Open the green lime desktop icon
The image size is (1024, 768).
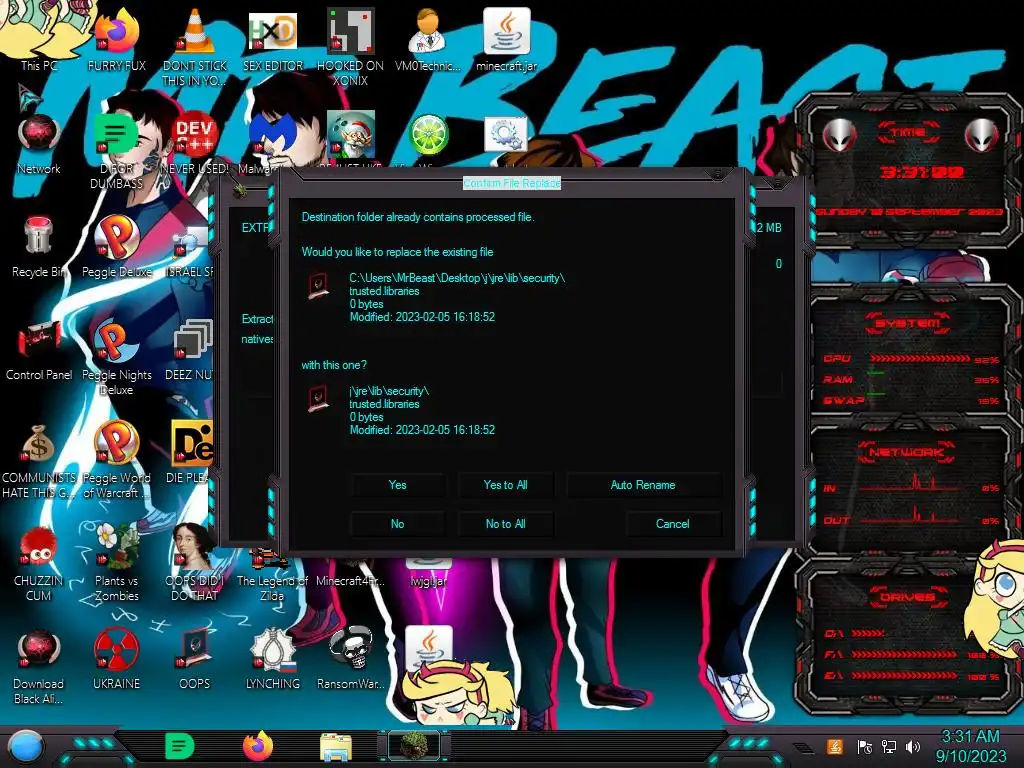pyautogui.click(x=428, y=135)
